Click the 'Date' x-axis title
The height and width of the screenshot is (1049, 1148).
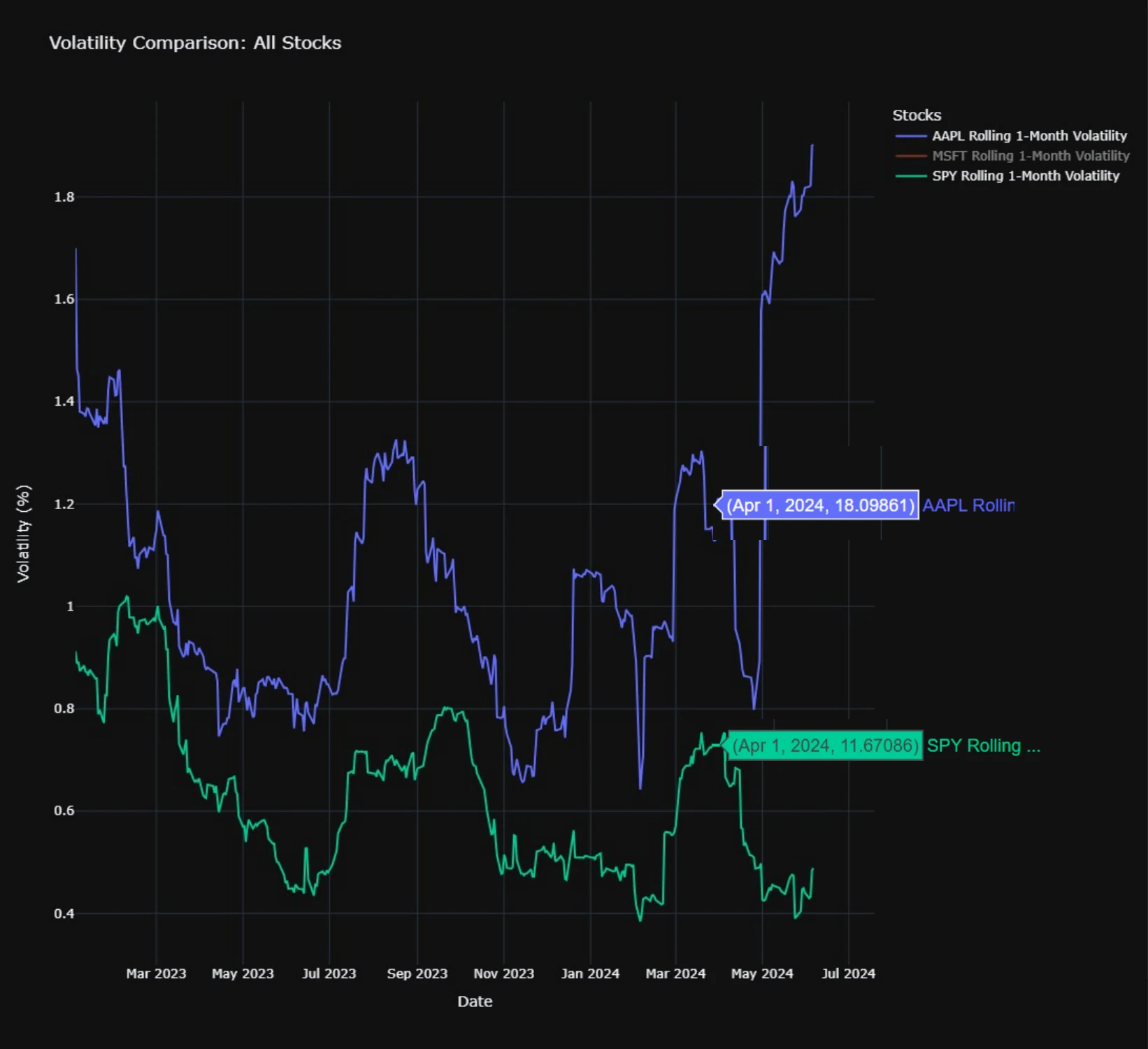(x=475, y=1001)
